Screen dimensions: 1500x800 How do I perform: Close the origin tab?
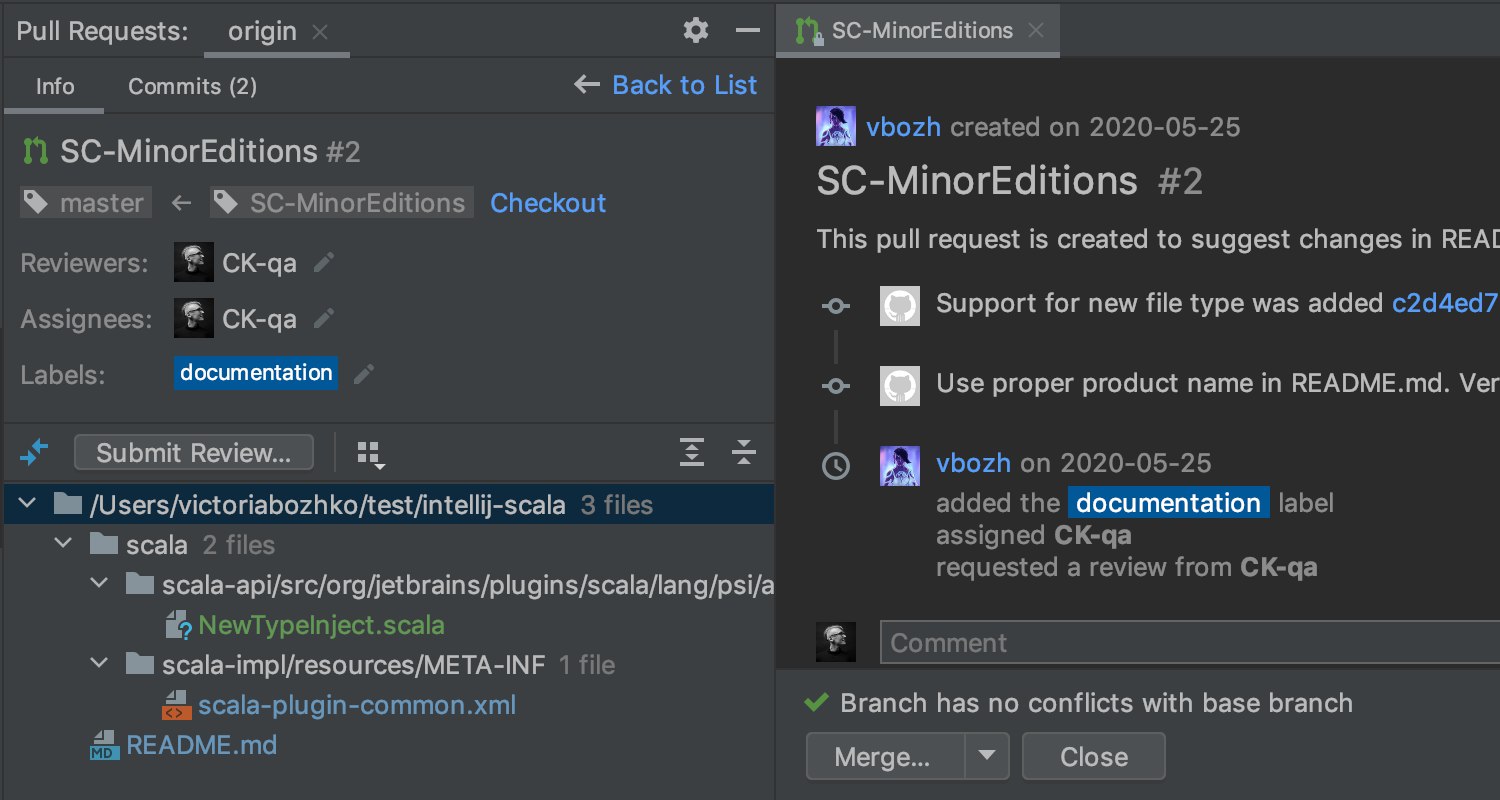tap(319, 32)
